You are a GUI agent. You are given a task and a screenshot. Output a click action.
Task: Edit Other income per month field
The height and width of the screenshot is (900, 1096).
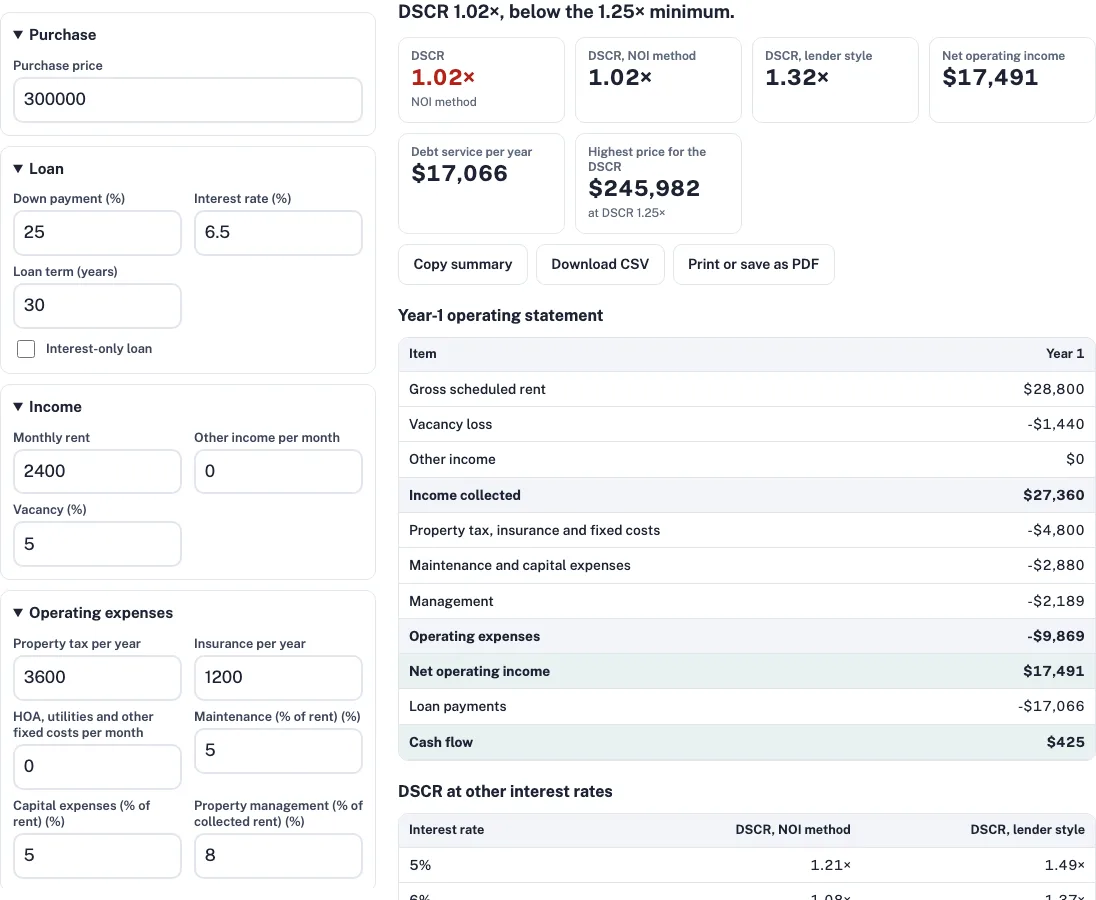tap(278, 471)
